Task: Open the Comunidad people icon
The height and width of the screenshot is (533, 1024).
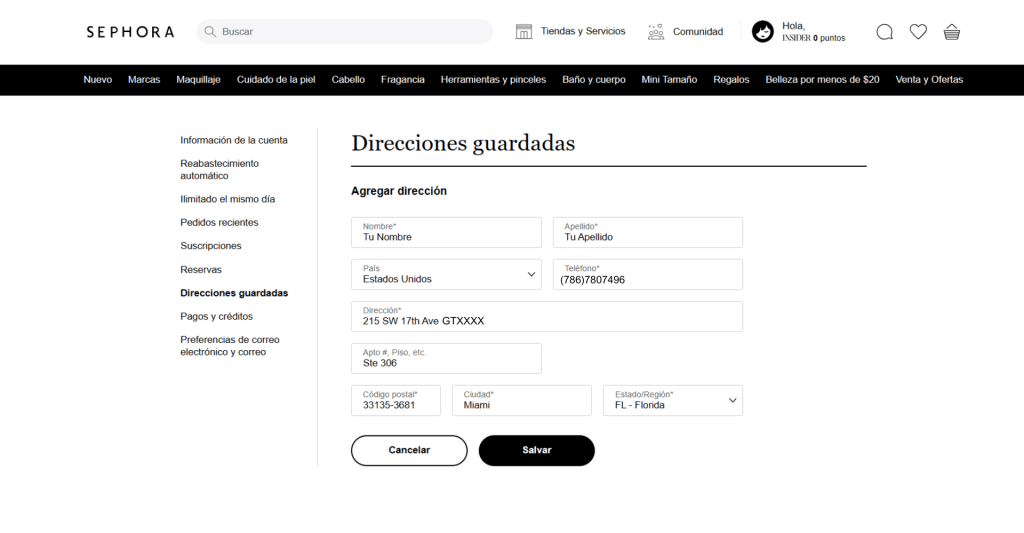Action: [656, 32]
